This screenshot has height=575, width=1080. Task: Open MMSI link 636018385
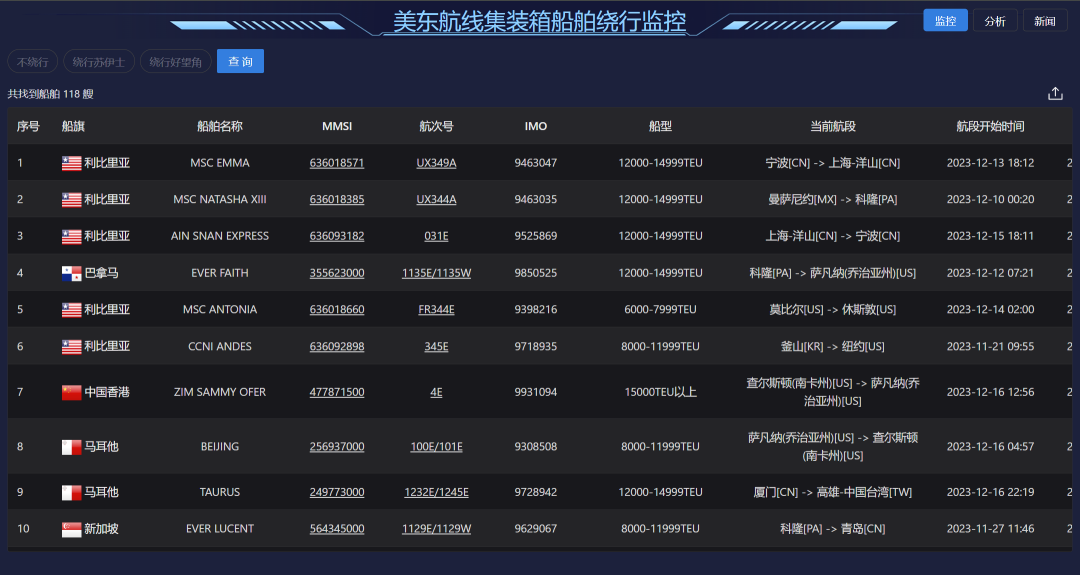click(x=337, y=200)
